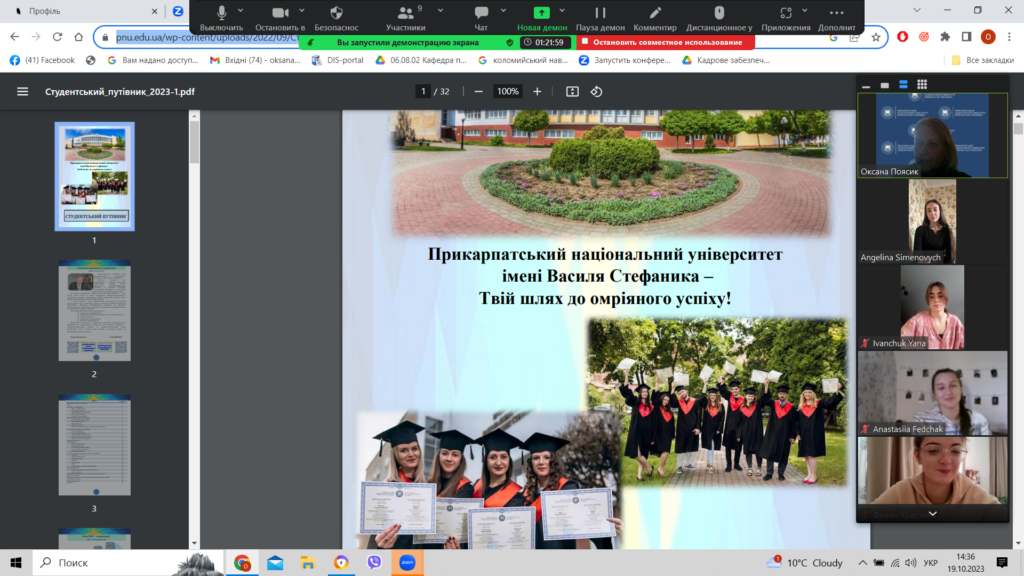Open More options with three dots
Image resolution: width=1024 pixels, height=576 pixels.
(x=836, y=14)
